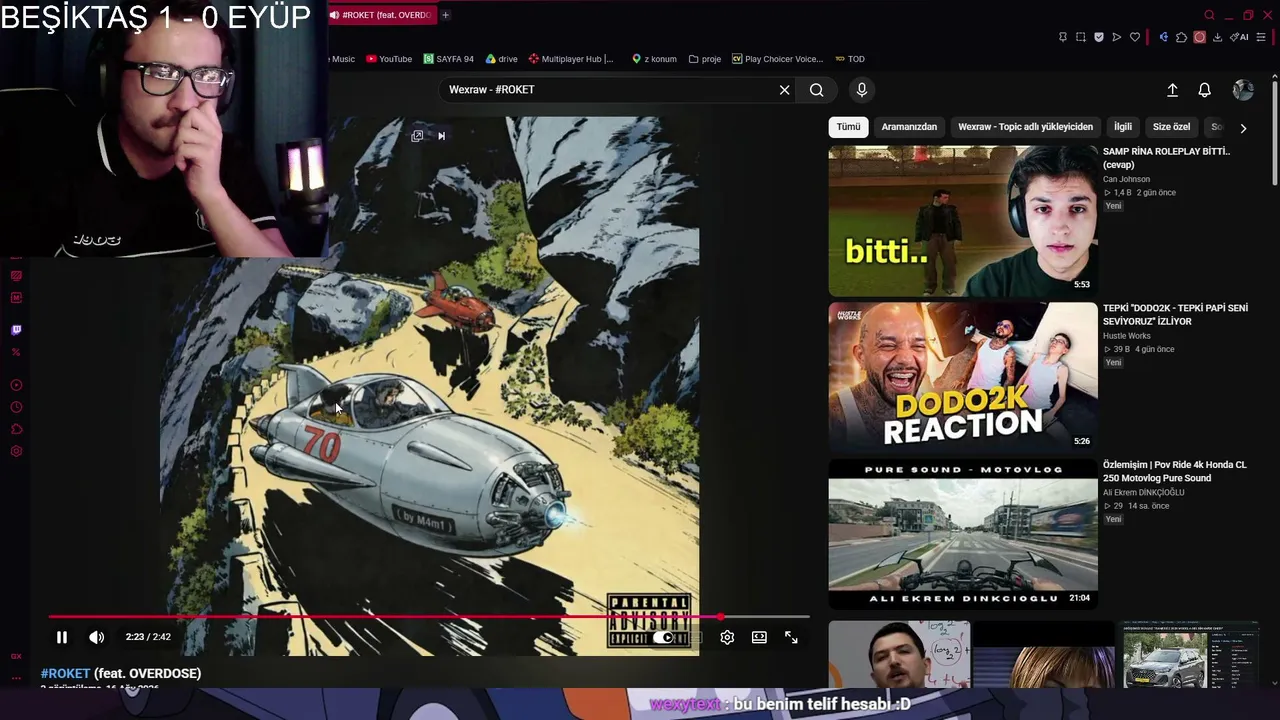Open YouTube notifications bell

1205,90
